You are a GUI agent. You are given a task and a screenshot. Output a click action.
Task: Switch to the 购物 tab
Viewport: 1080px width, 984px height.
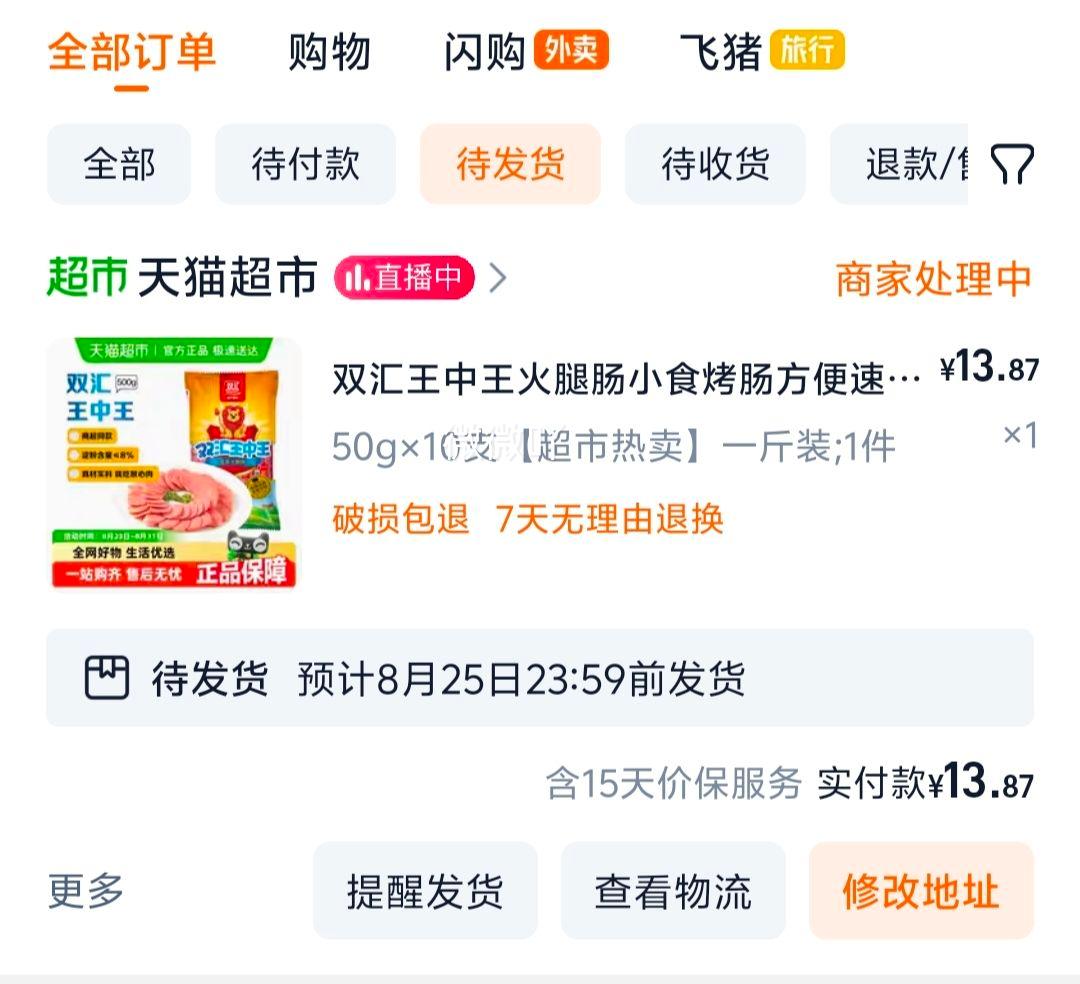point(329,52)
